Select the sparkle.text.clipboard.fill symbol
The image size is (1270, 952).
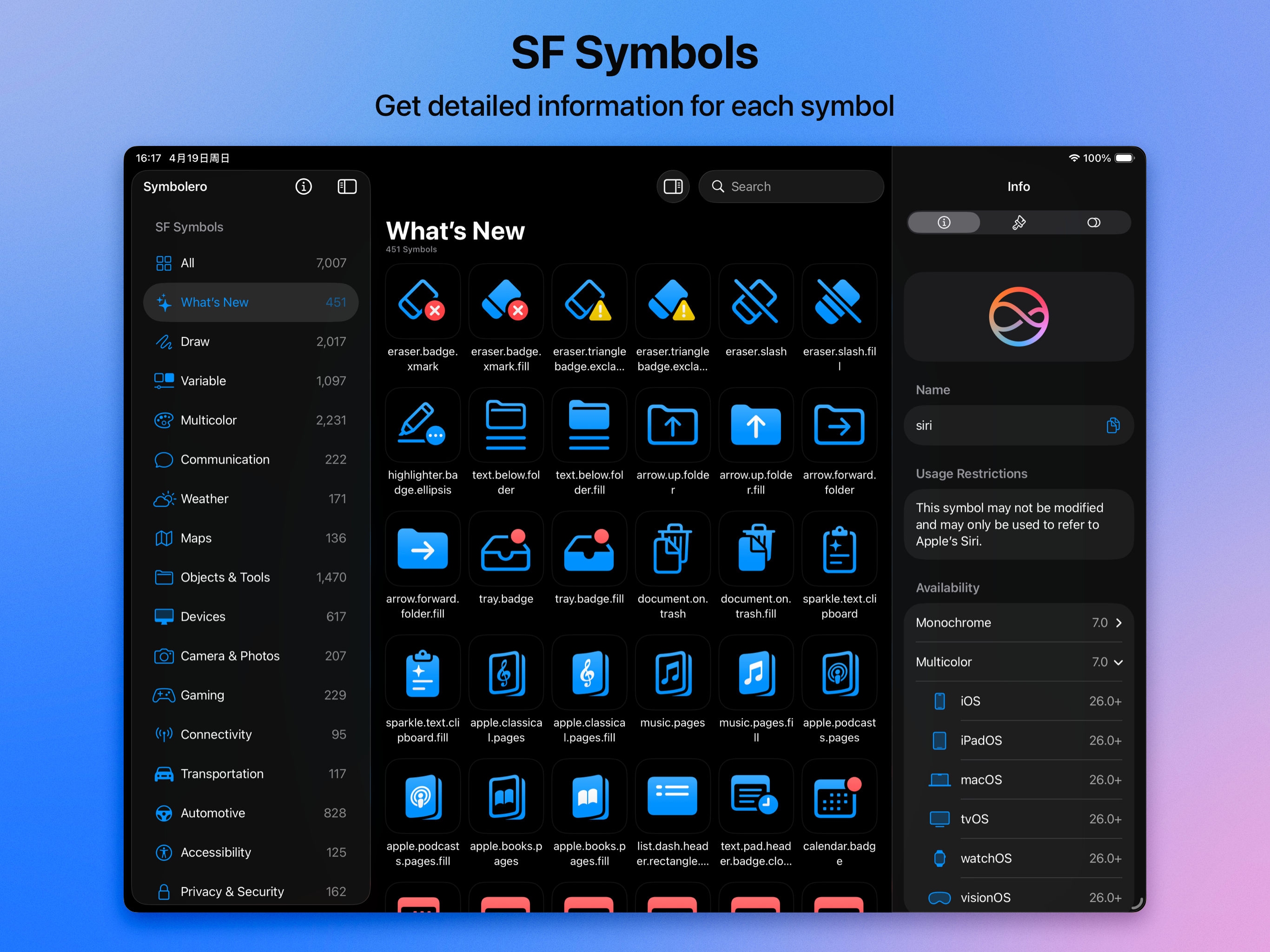(x=423, y=672)
